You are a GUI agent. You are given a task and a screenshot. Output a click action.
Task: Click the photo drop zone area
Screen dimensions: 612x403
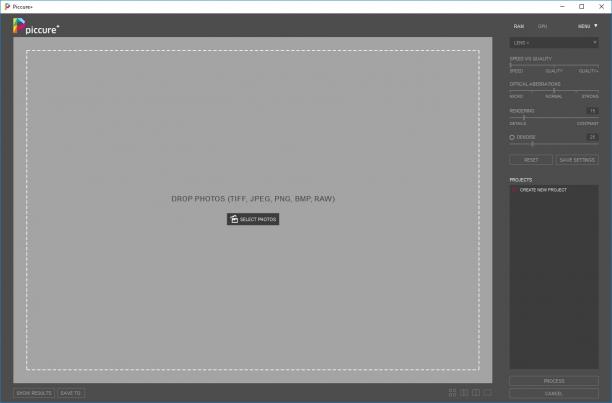(x=253, y=210)
